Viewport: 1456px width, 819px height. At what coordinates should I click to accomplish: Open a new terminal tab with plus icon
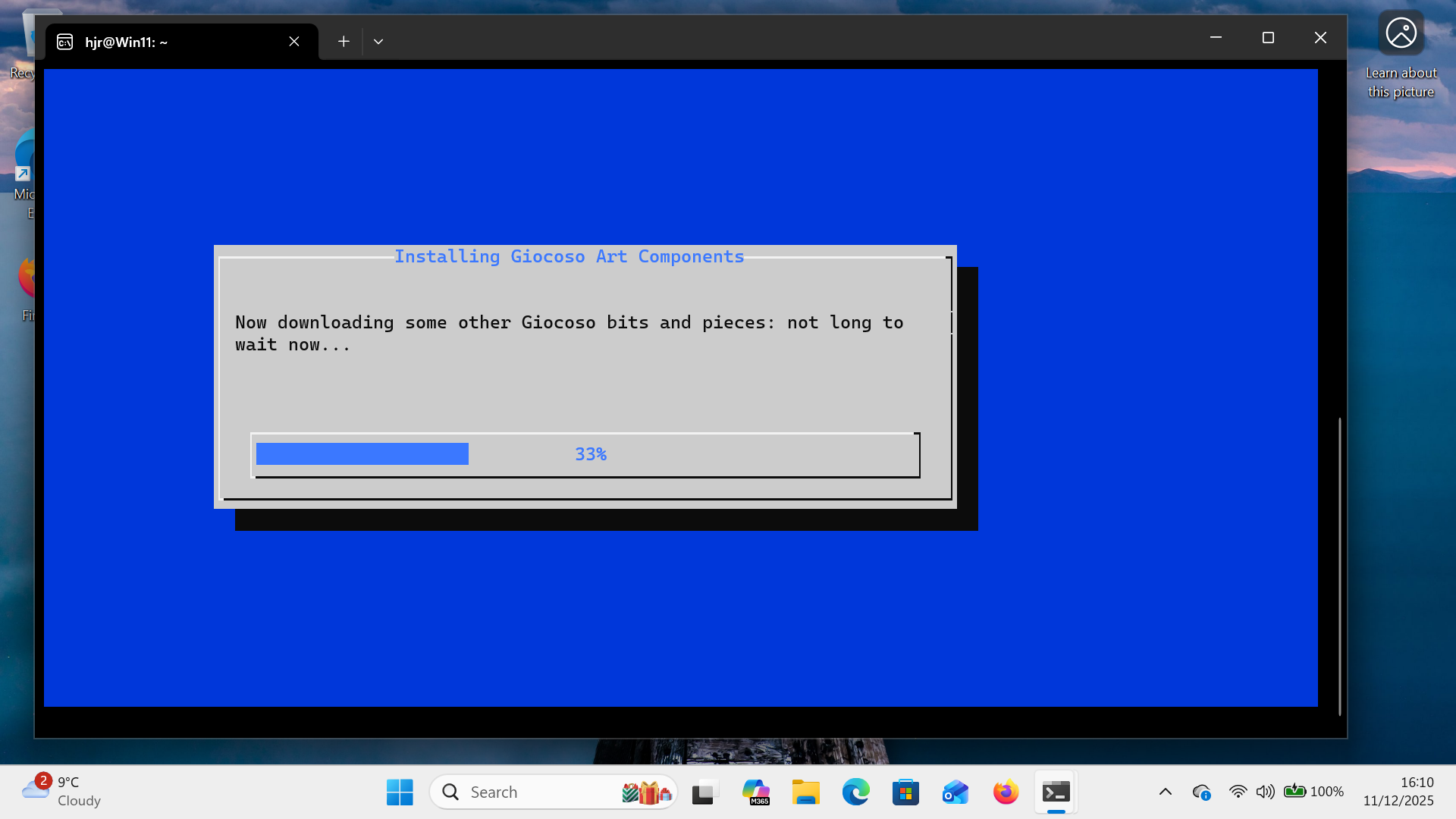(344, 42)
